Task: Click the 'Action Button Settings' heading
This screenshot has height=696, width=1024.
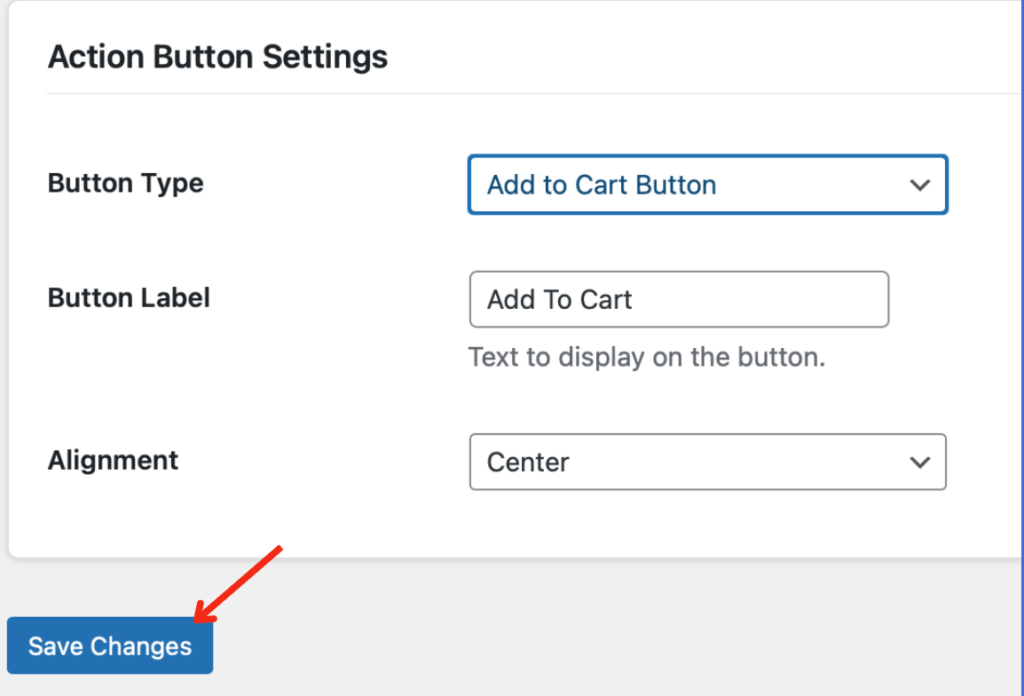Action: (217, 57)
